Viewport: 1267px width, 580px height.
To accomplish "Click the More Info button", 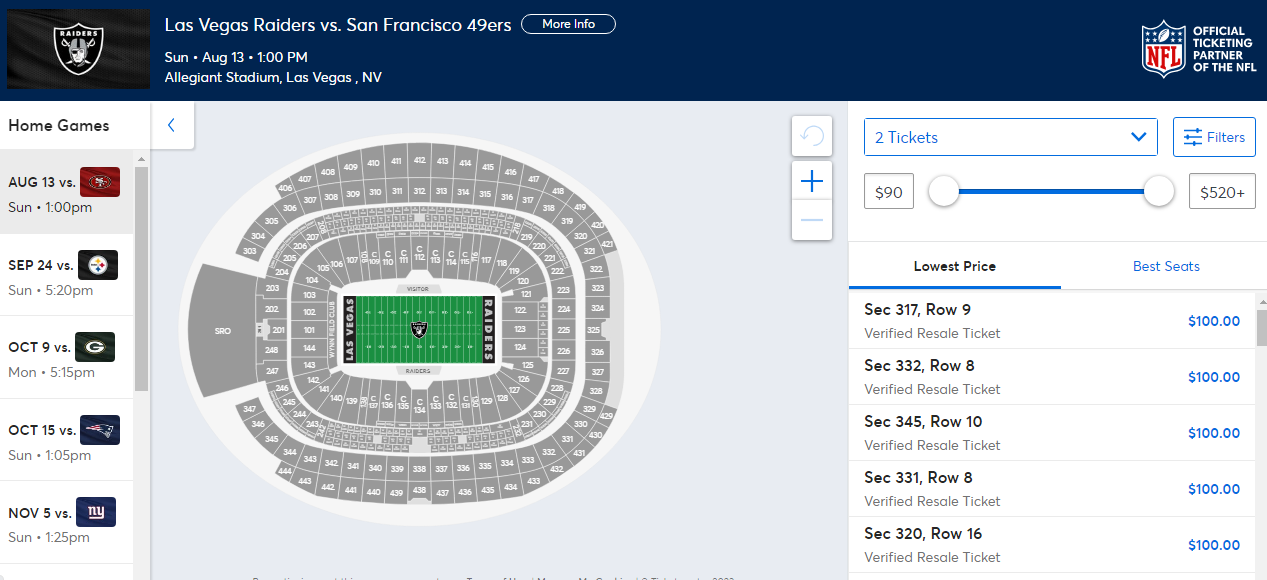I will [568, 24].
